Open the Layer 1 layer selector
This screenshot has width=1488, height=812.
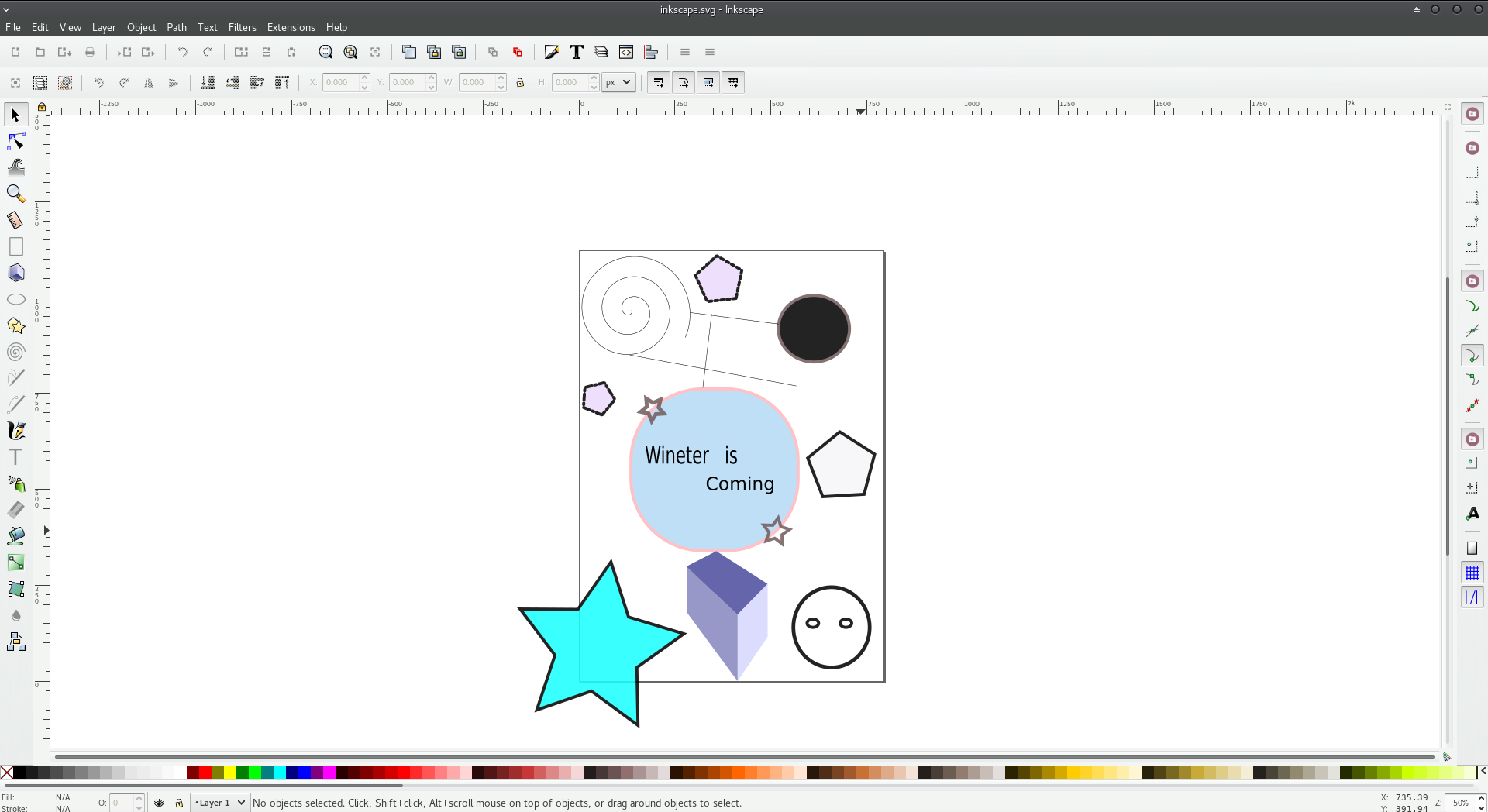click(219, 803)
